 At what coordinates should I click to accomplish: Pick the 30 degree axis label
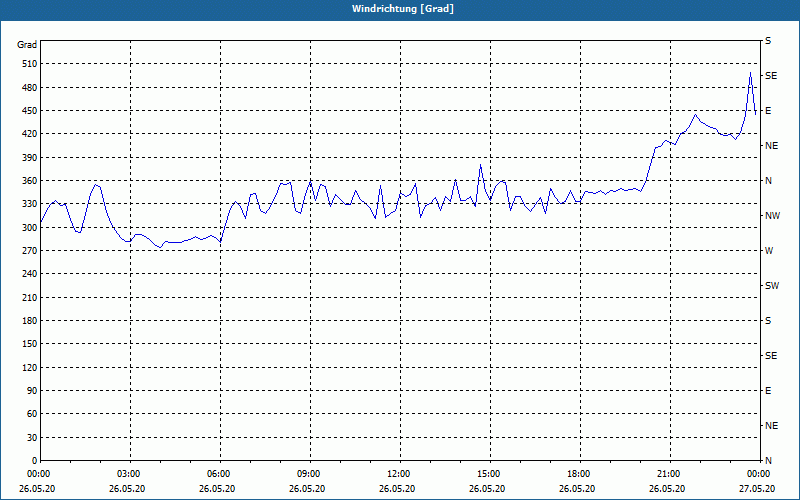coord(32,437)
